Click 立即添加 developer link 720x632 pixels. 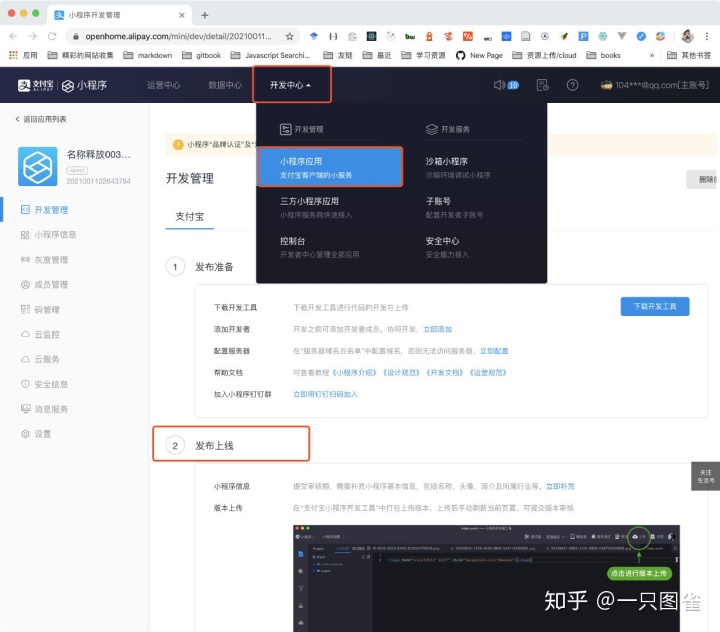[437, 329]
